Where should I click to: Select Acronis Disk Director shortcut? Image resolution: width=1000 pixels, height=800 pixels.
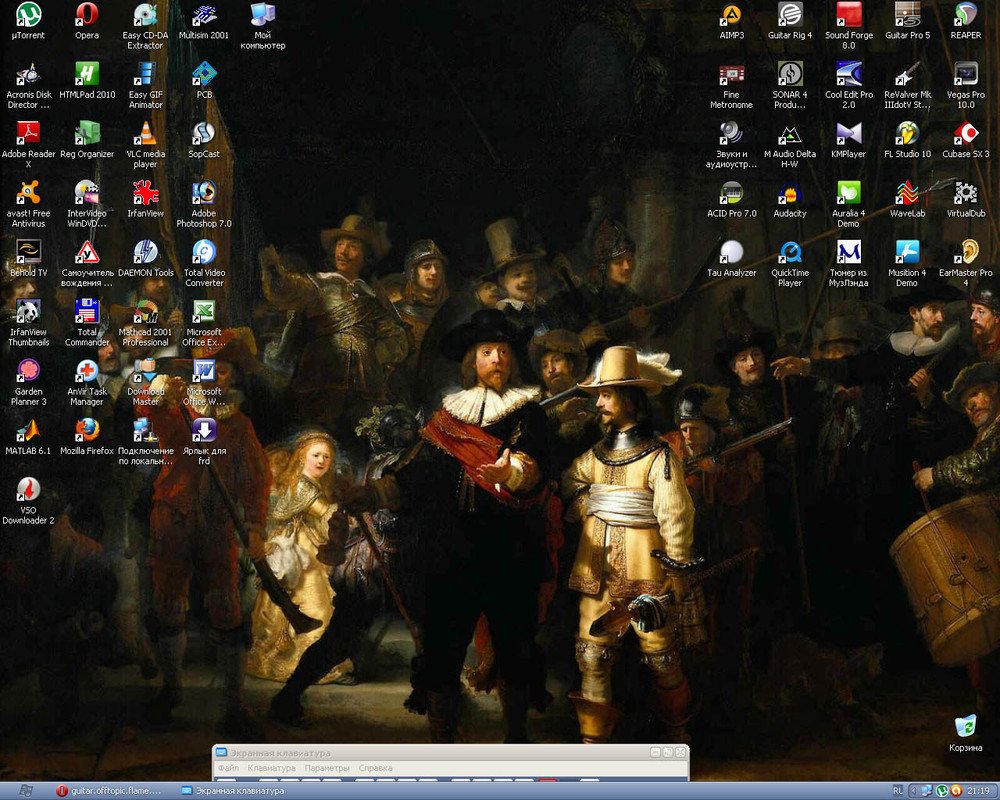click(x=28, y=85)
